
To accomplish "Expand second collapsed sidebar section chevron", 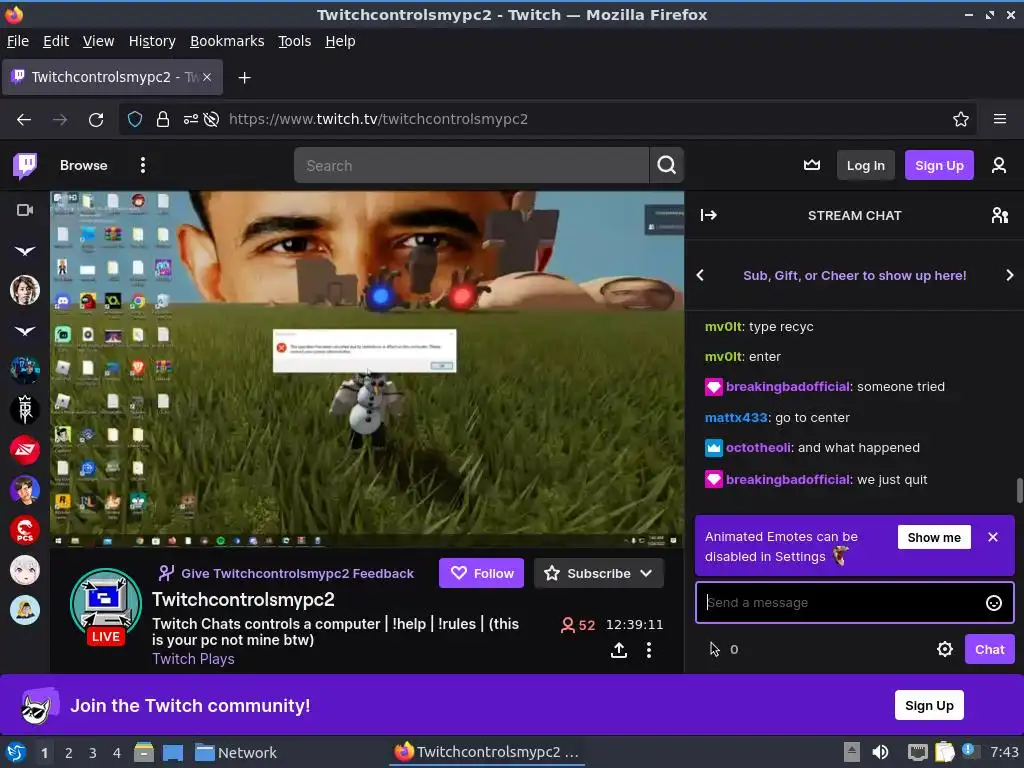I will (25, 331).
